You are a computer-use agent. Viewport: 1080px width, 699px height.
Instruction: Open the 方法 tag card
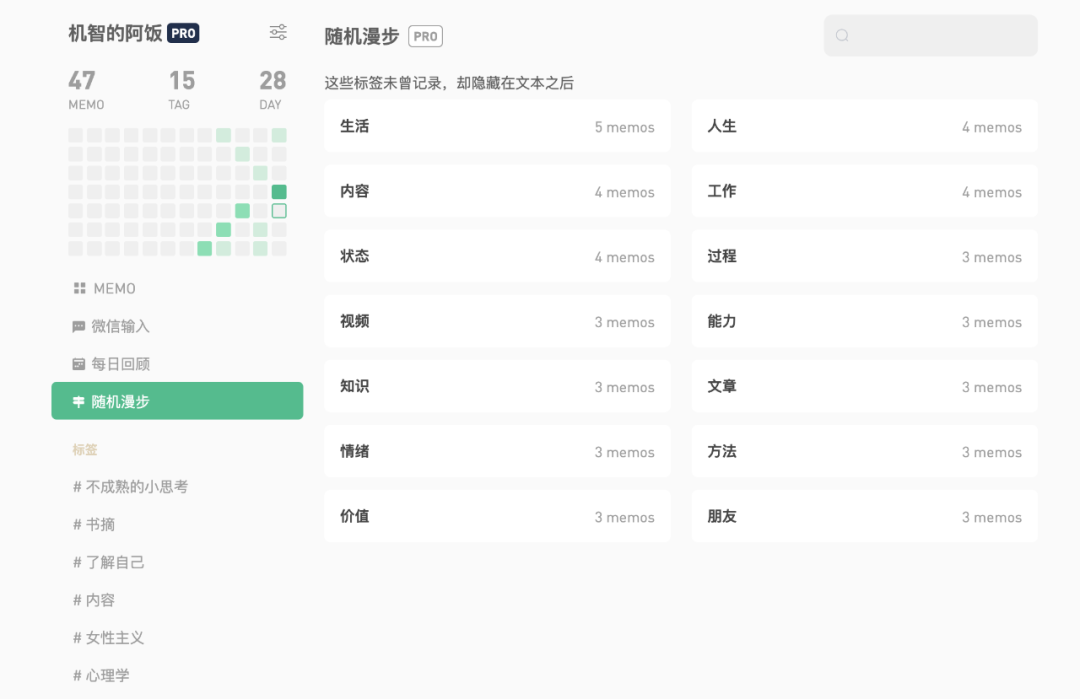click(864, 451)
